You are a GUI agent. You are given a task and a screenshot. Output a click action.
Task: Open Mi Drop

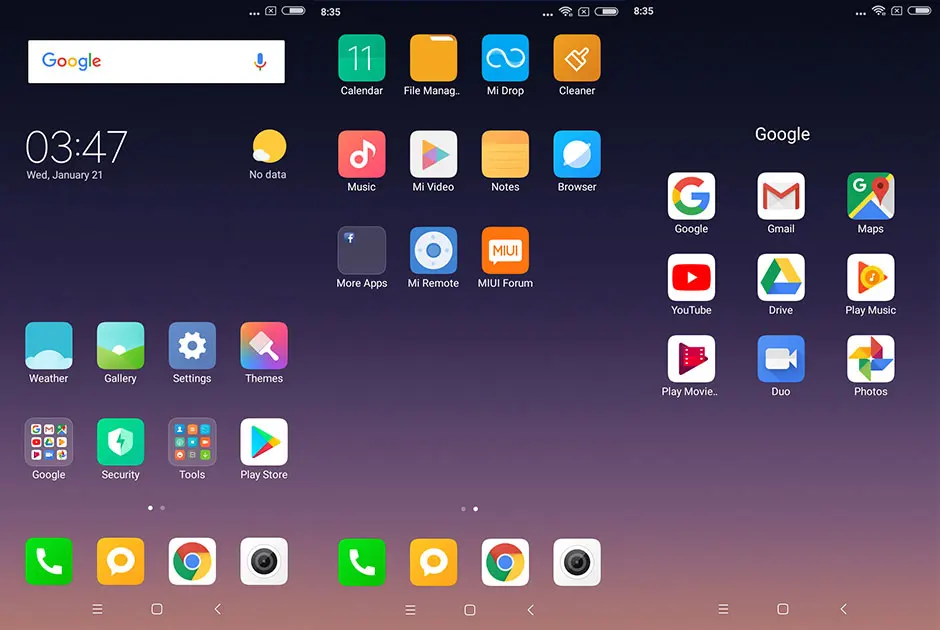(505, 58)
